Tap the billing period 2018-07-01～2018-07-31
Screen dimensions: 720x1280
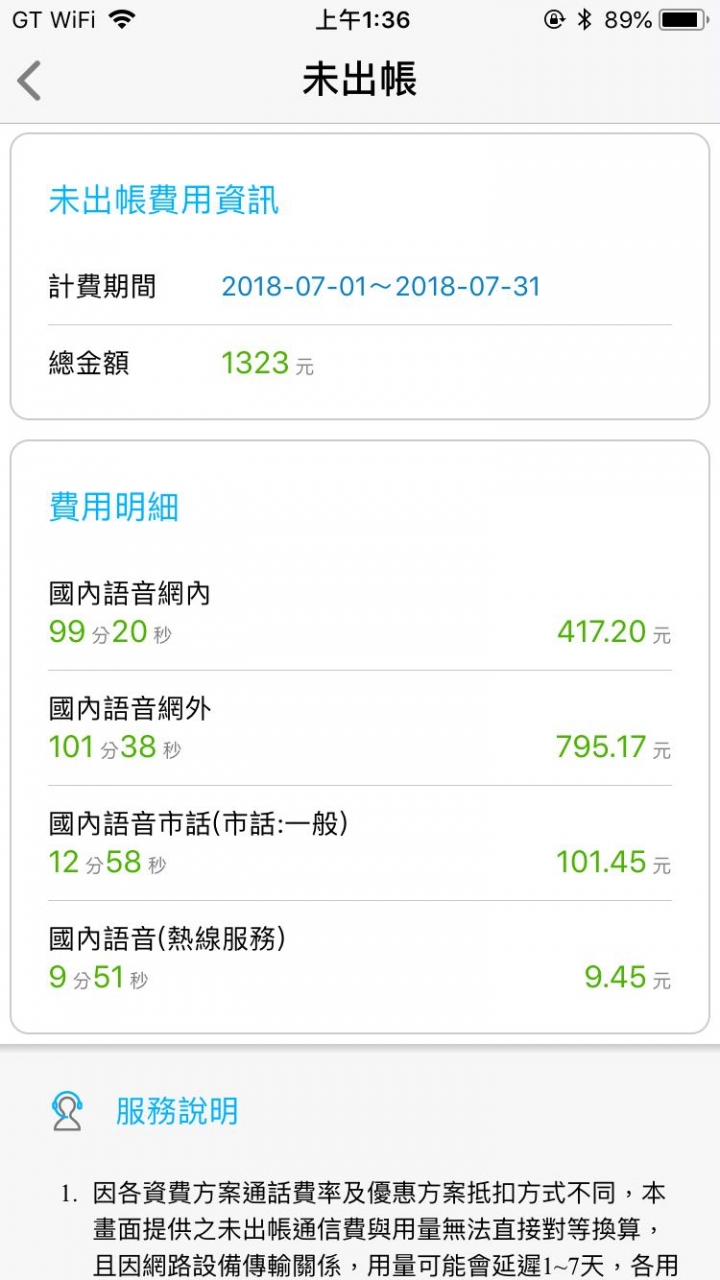(381, 287)
